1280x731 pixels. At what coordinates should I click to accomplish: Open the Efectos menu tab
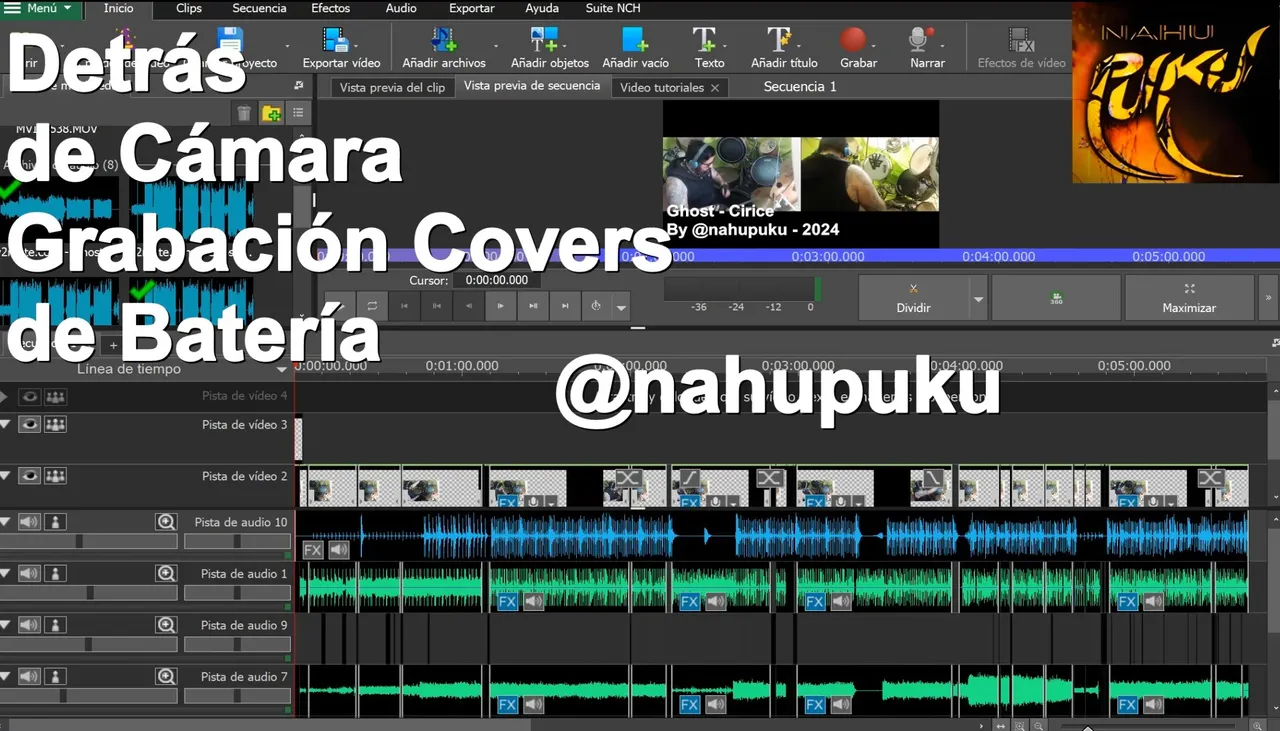coord(330,8)
